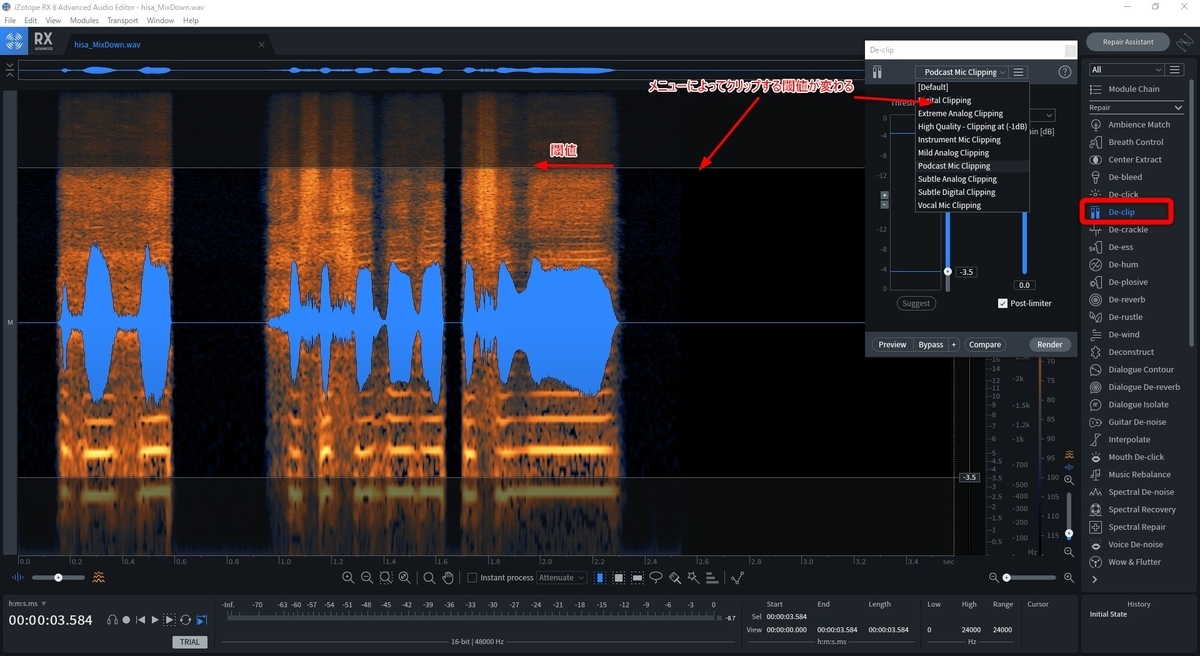Toggle Bypass in De-clip window

[x=931, y=344]
